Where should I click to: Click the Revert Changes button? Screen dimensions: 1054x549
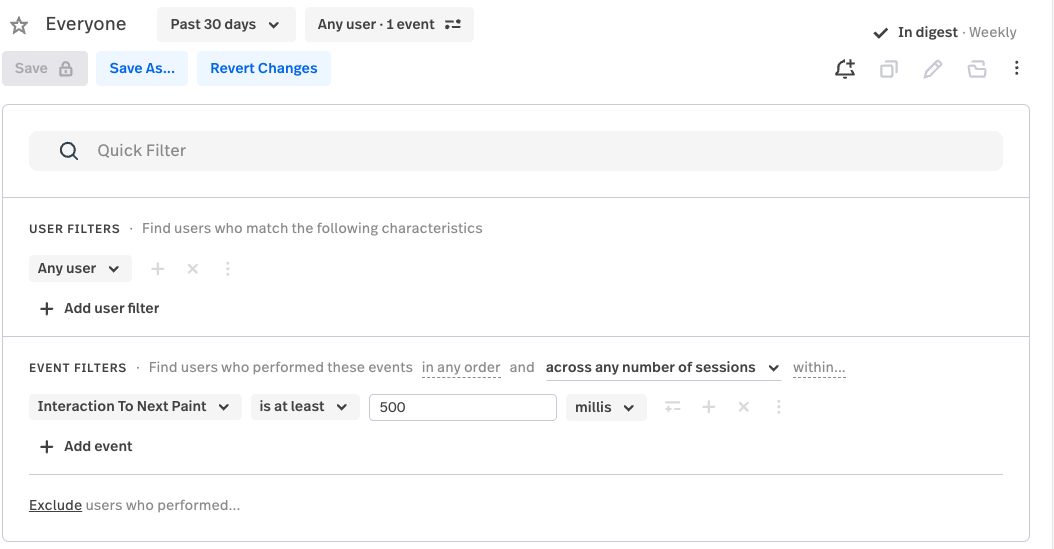(263, 68)
